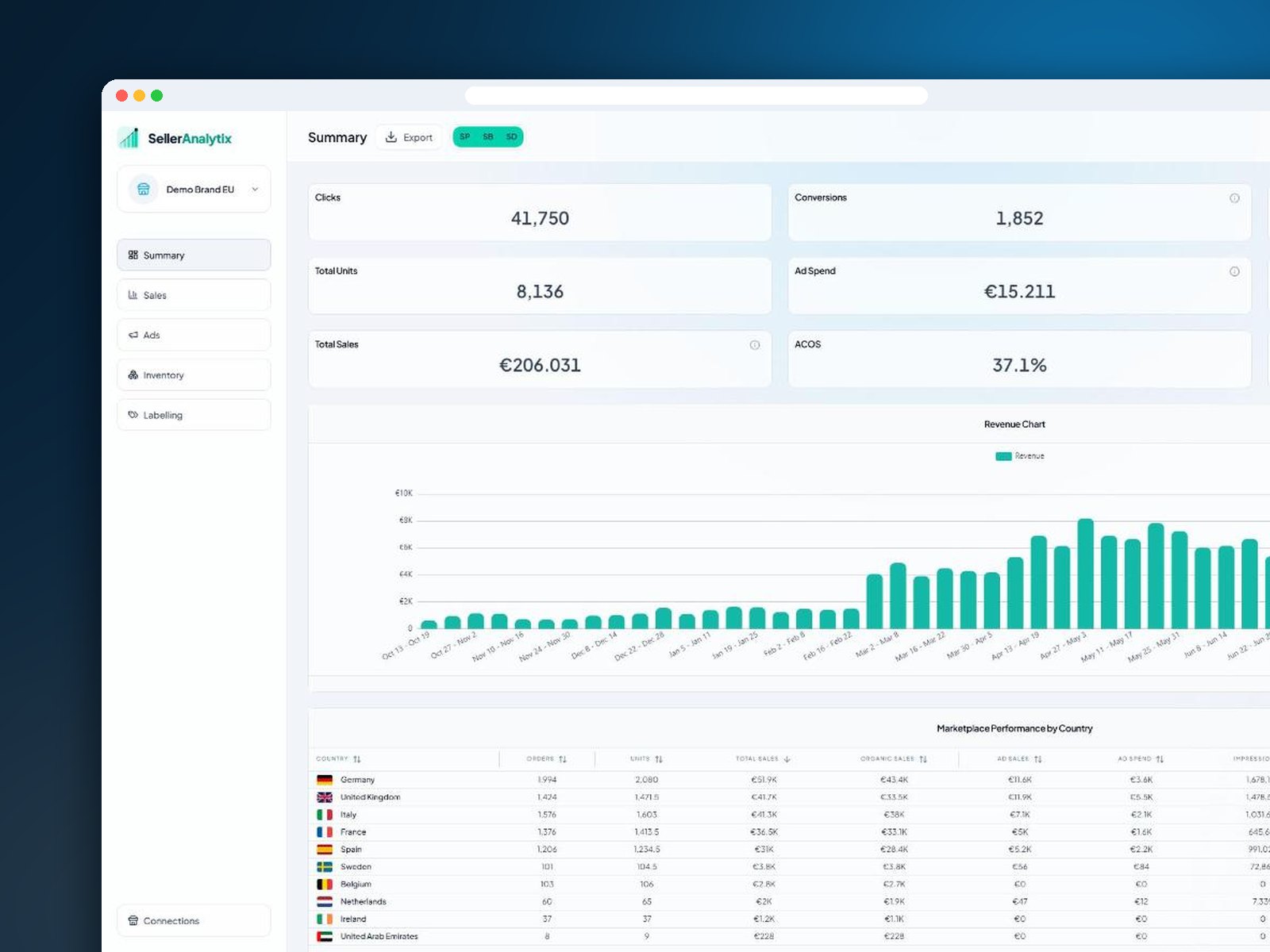Click the Clicks card value 41,750
The image size is (1270, 952).
[x=540, y=218]
